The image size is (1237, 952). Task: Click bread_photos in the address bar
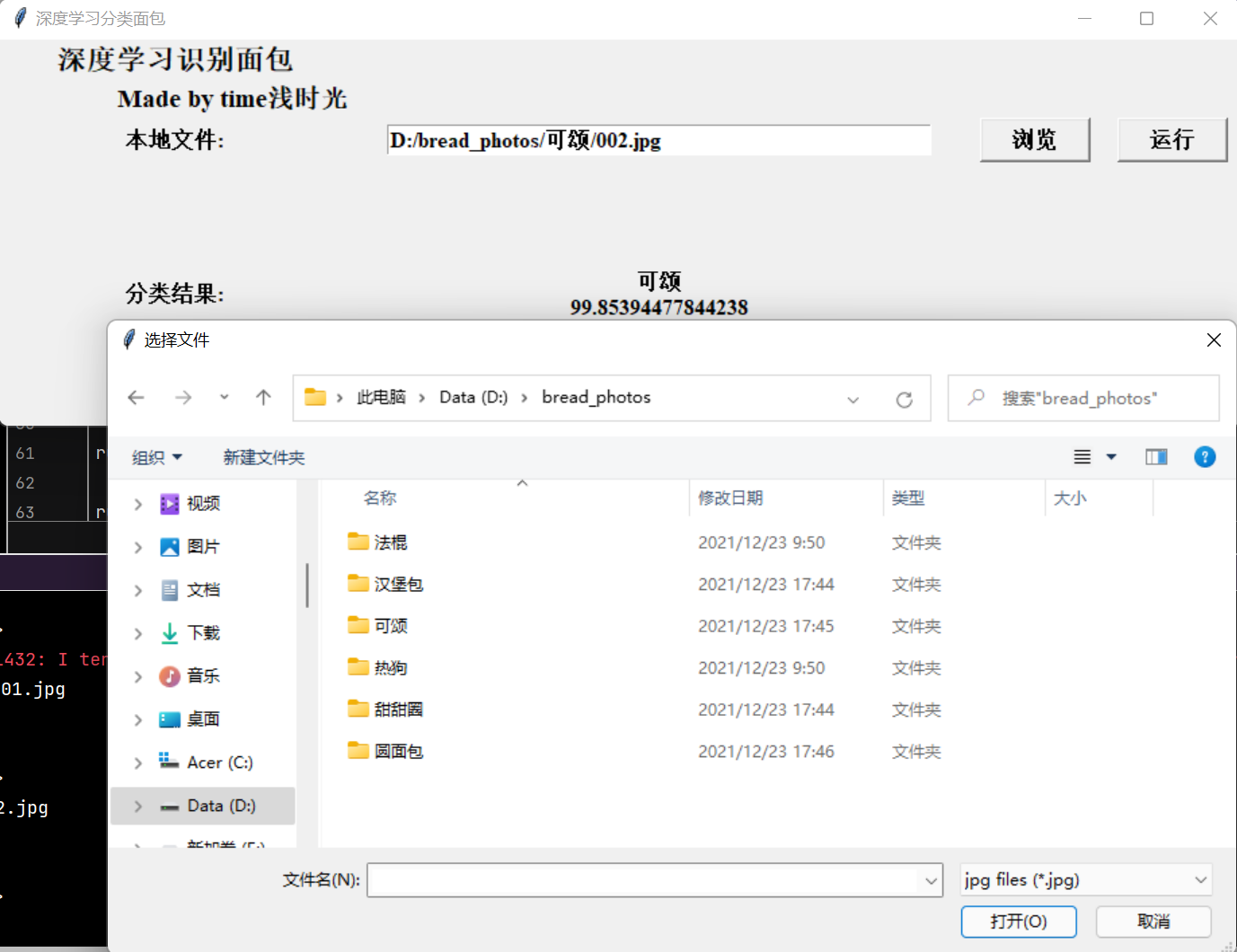pos(596,398)
